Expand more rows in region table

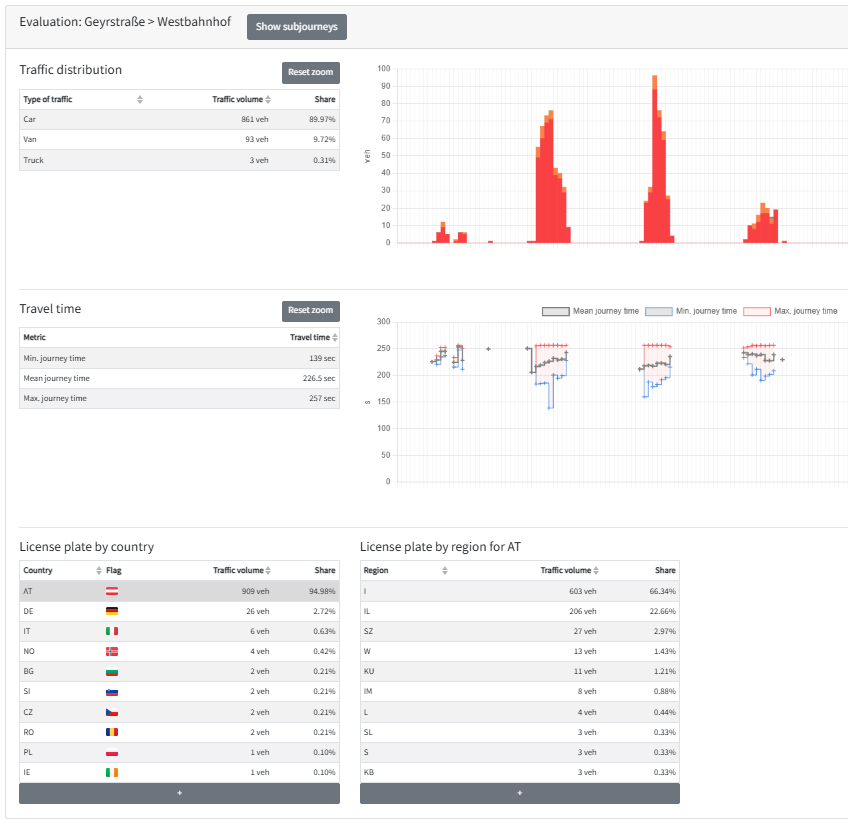click(520, 793)
